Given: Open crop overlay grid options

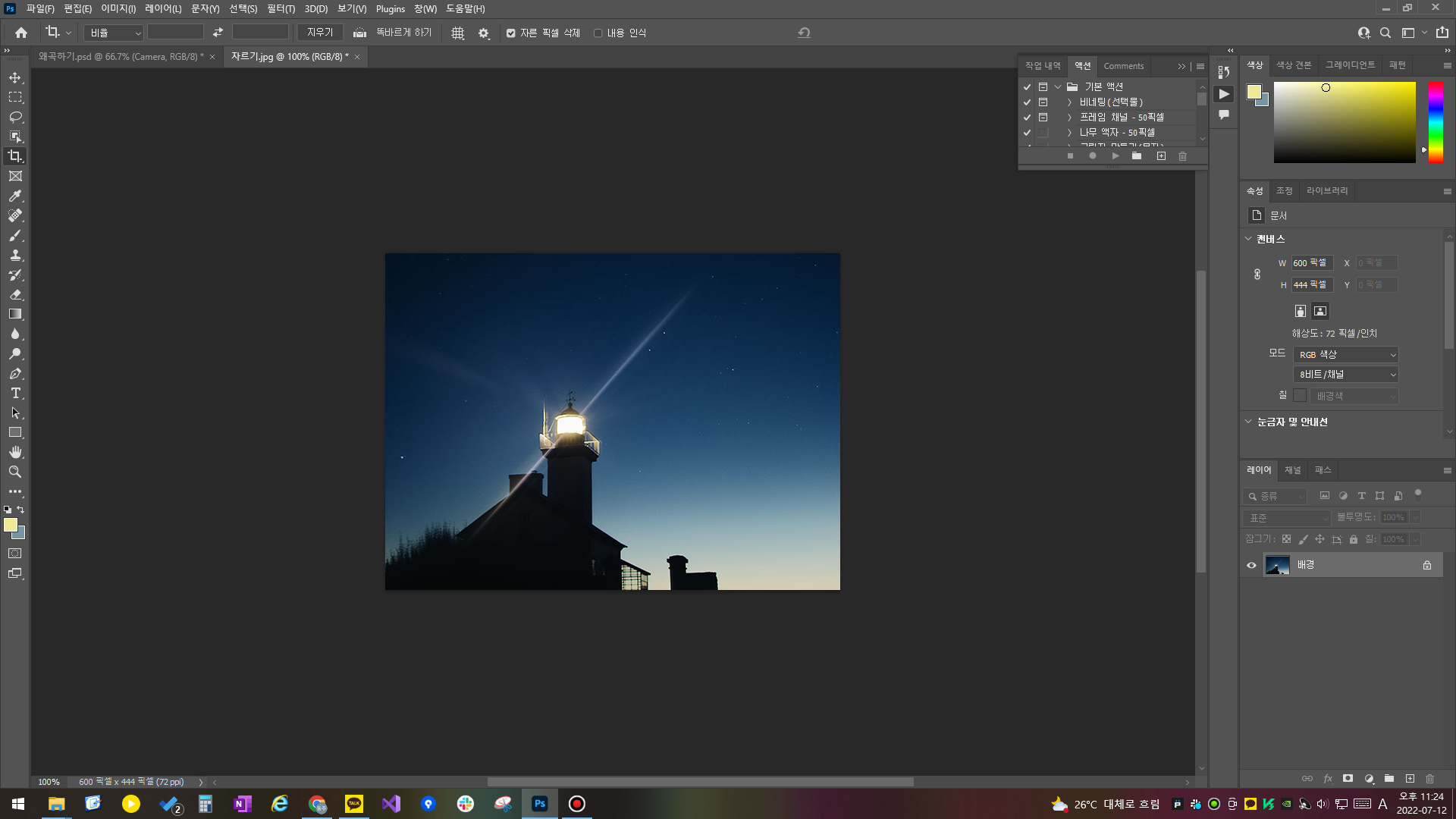Looking at the screenshot, I should tap(457, 33).
